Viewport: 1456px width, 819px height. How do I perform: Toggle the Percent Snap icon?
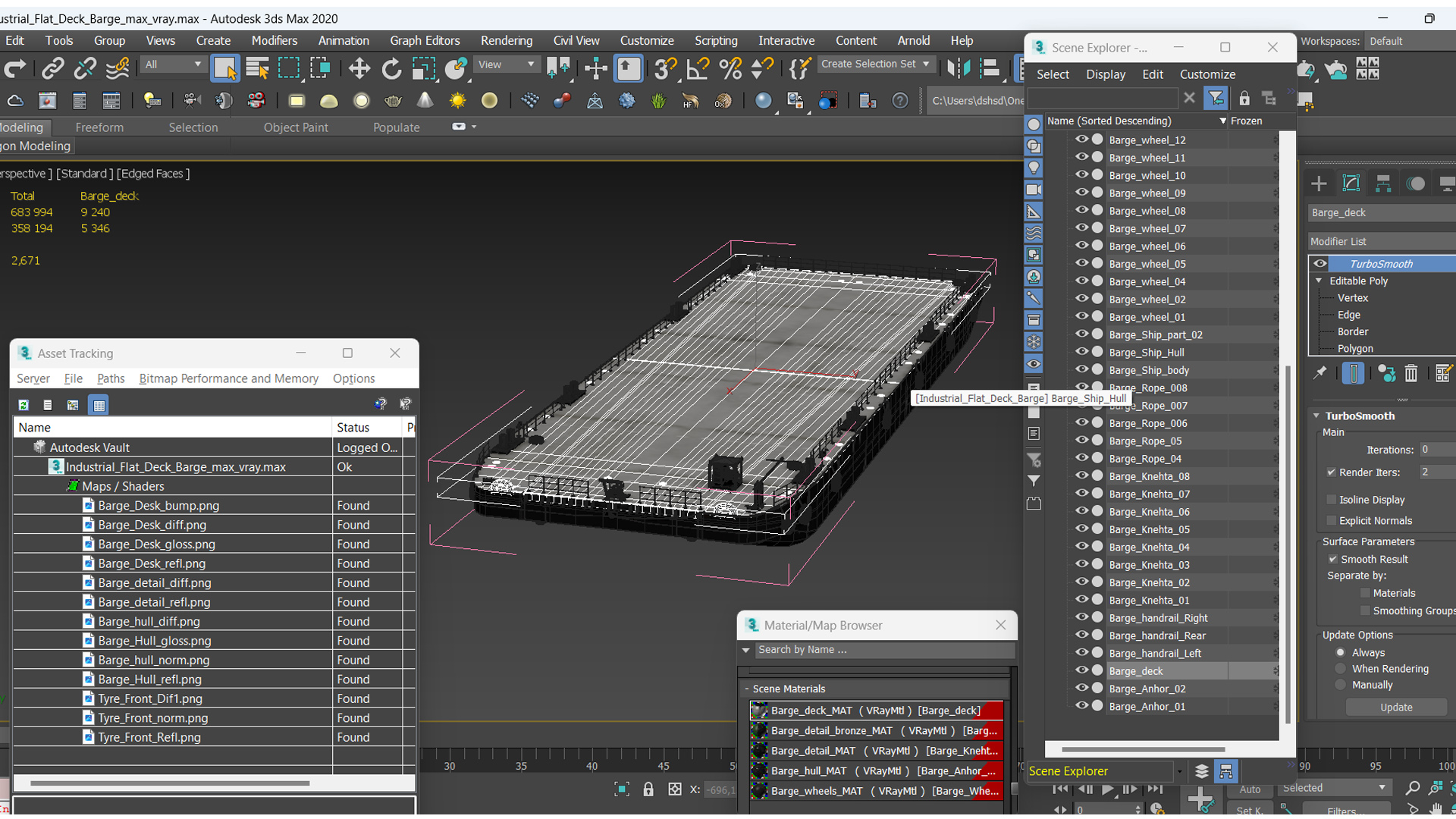tap(730, 69)
